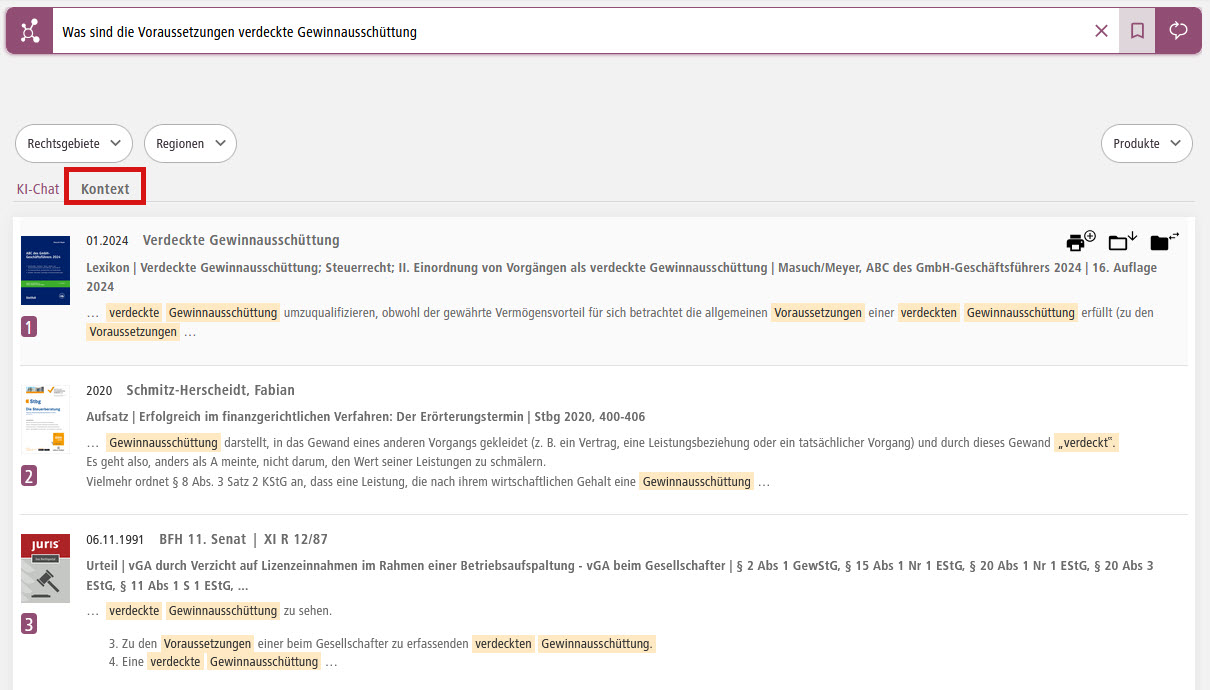Open the Rechtsgebiete filter dropdown
This screenshot has width=1210, height=690.
point(72,143)
